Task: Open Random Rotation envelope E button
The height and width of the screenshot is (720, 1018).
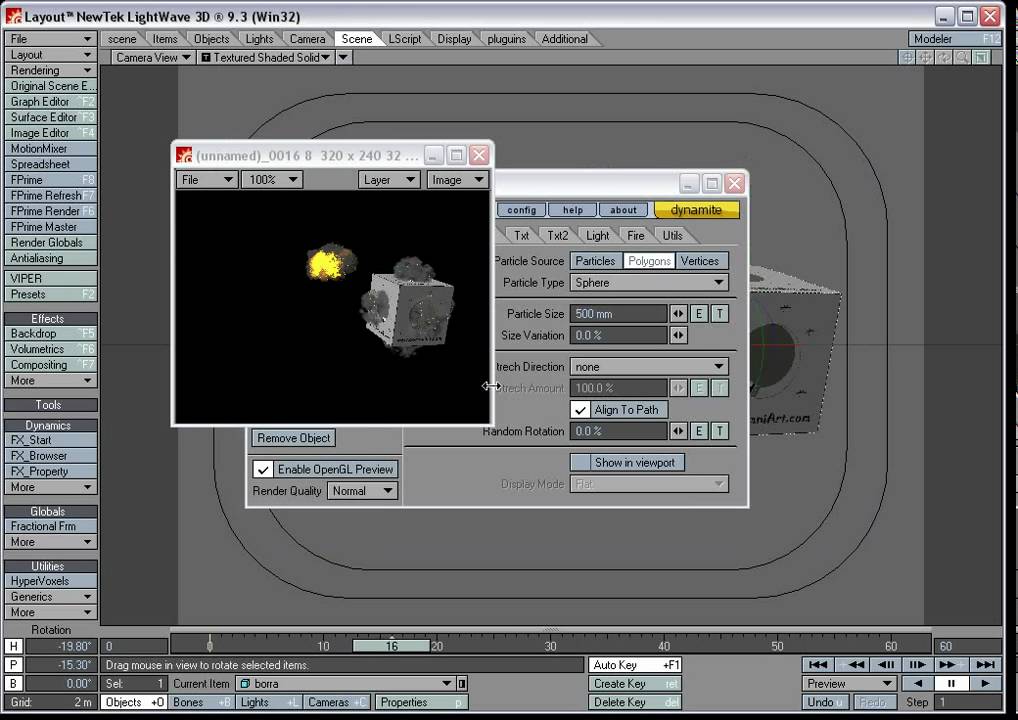Action: tap(699, 431)
